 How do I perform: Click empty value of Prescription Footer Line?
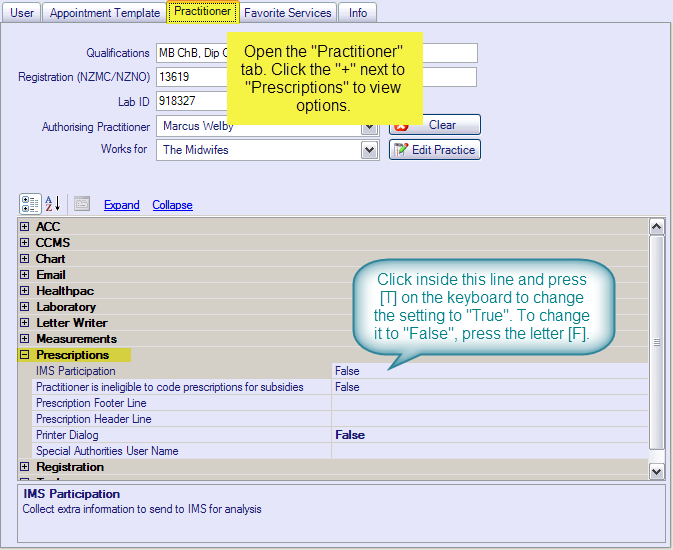[490, 403]
